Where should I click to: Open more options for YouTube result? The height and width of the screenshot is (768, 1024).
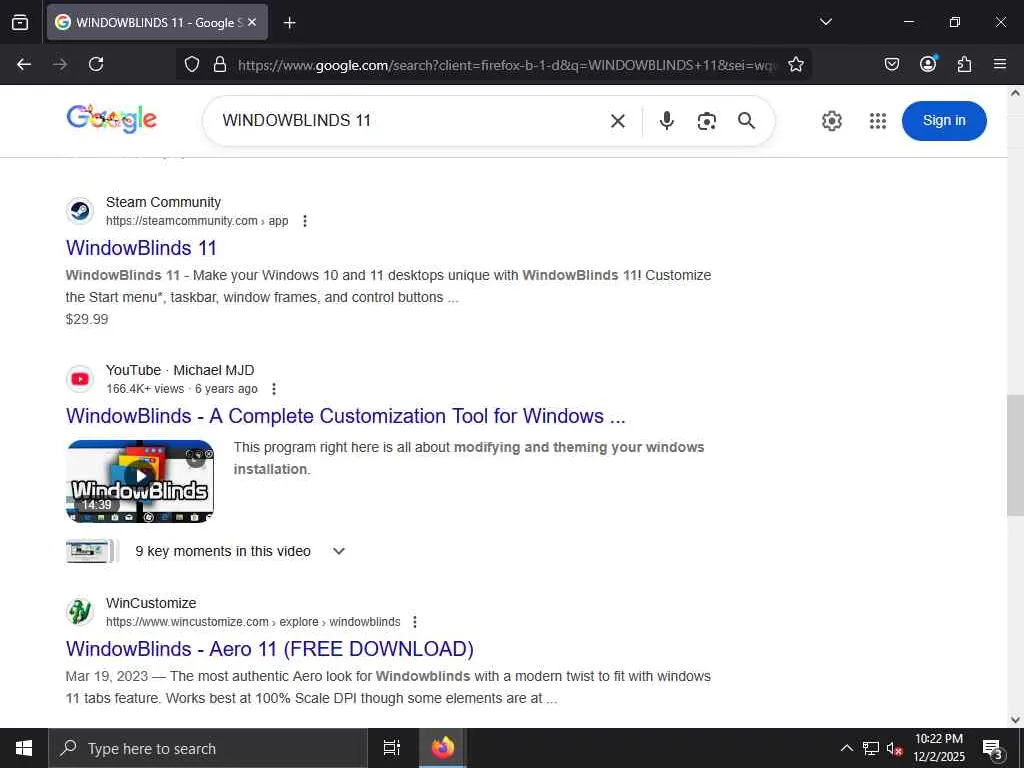(274, 389)
